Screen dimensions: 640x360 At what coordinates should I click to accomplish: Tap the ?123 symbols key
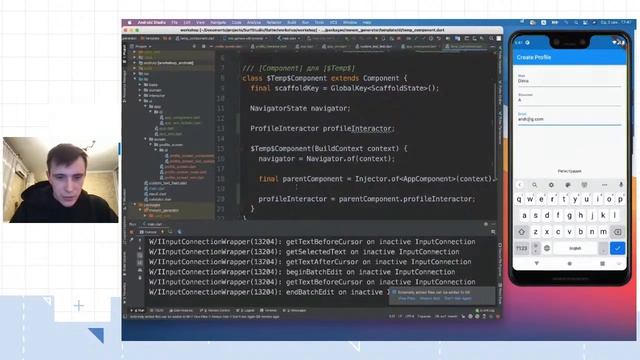pyautogui.click(x=522, y=248)
